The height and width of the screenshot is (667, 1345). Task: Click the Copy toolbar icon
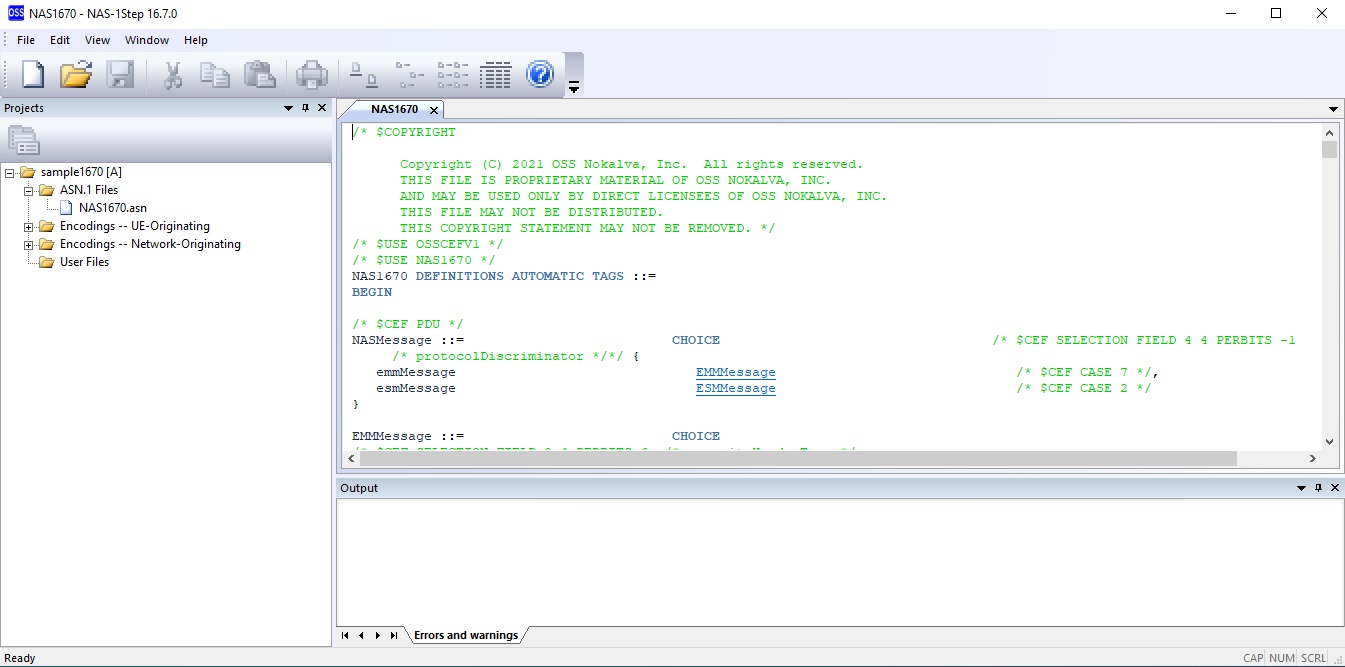point(215,74)
